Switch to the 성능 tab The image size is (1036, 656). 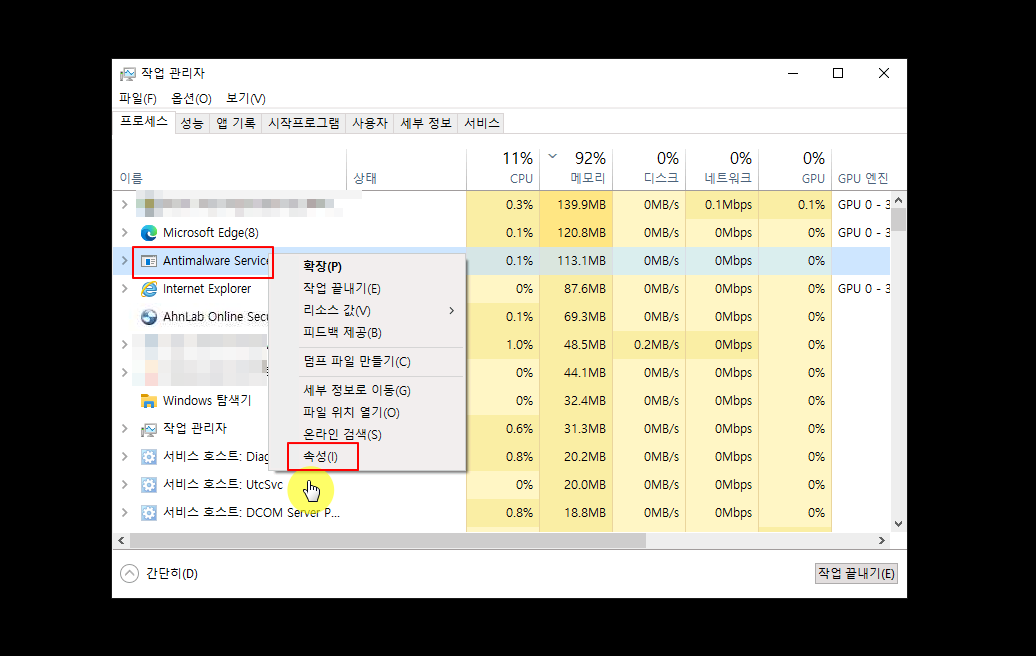192,124
